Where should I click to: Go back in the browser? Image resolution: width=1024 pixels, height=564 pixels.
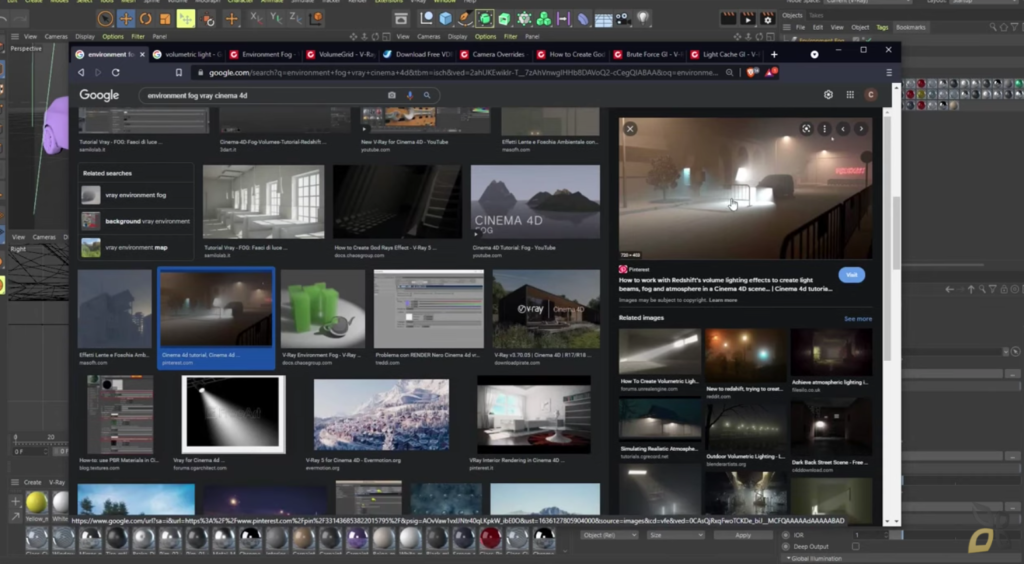pos(81,72)
